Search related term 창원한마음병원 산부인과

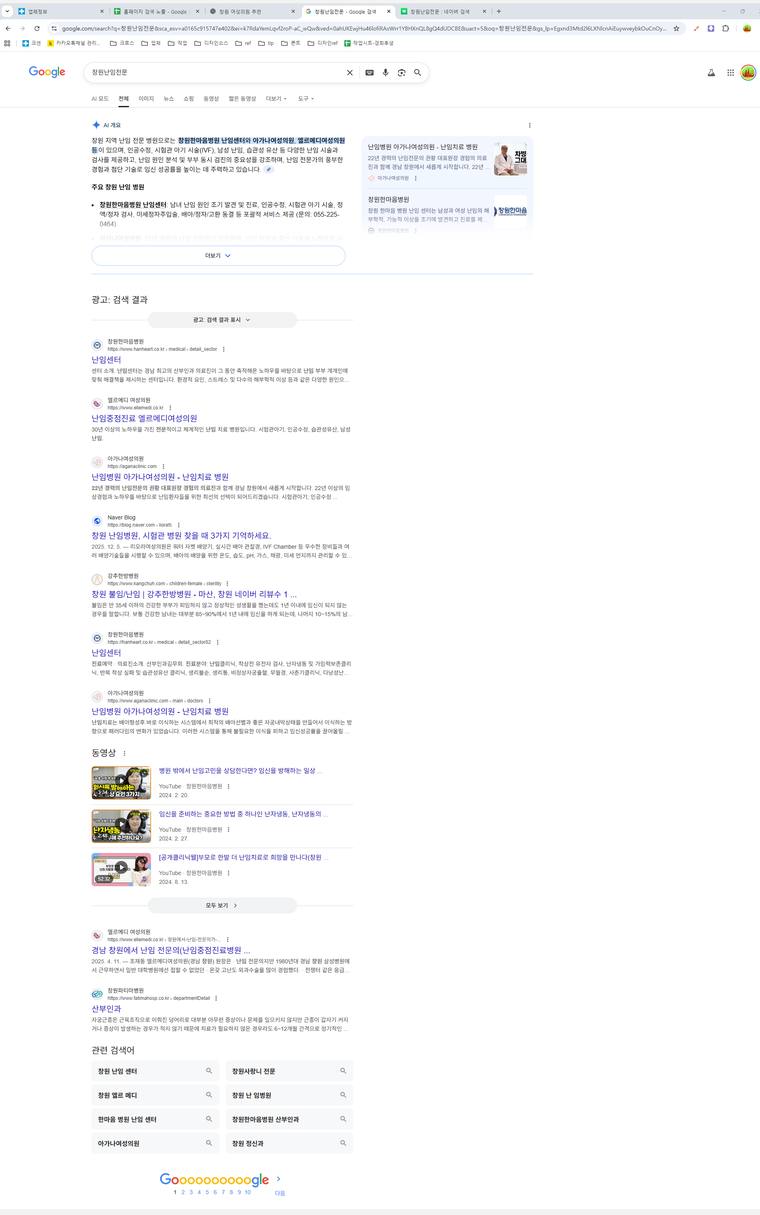pos(289,1119)
